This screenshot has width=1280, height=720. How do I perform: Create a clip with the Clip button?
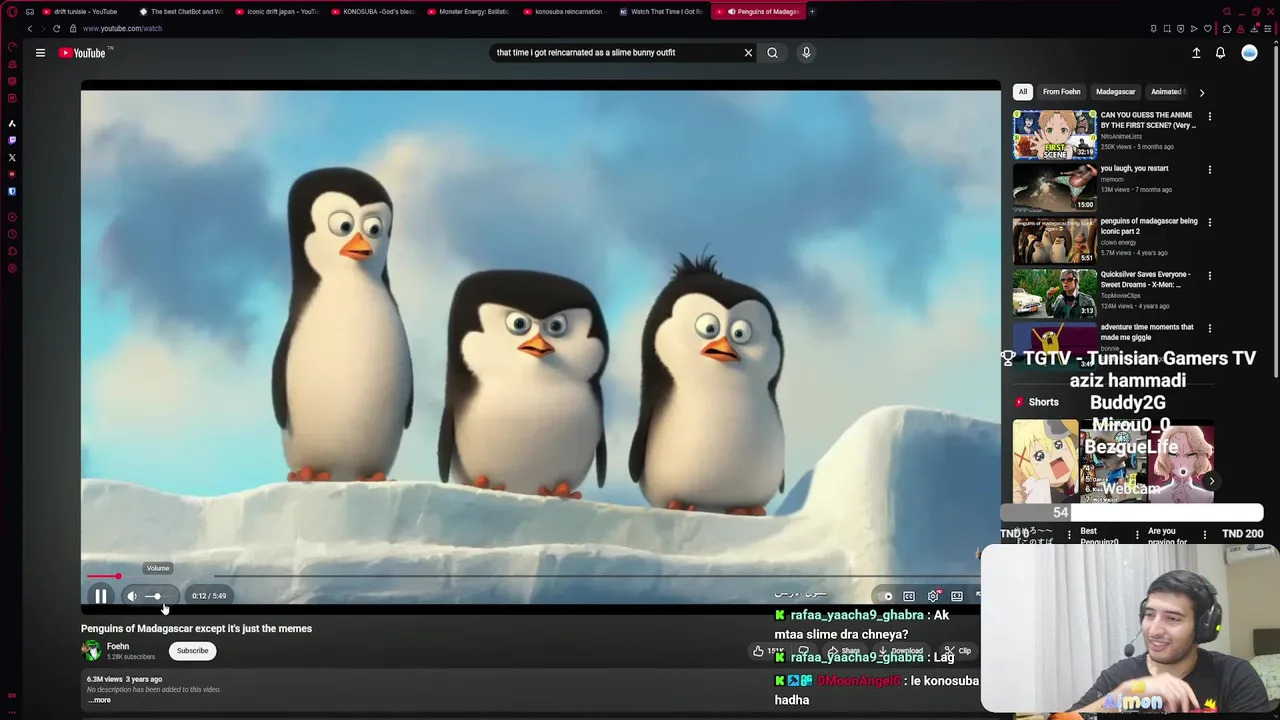click(x=957, y=651)
